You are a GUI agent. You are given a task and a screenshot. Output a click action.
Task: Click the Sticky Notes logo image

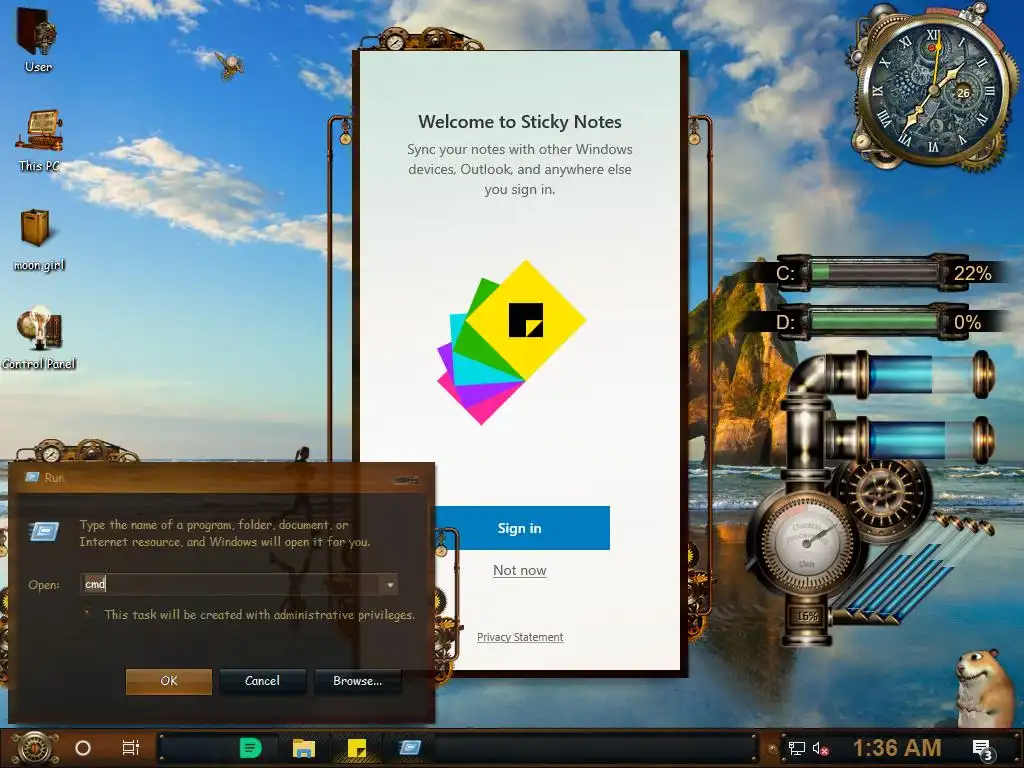click(x=511, y=342)
